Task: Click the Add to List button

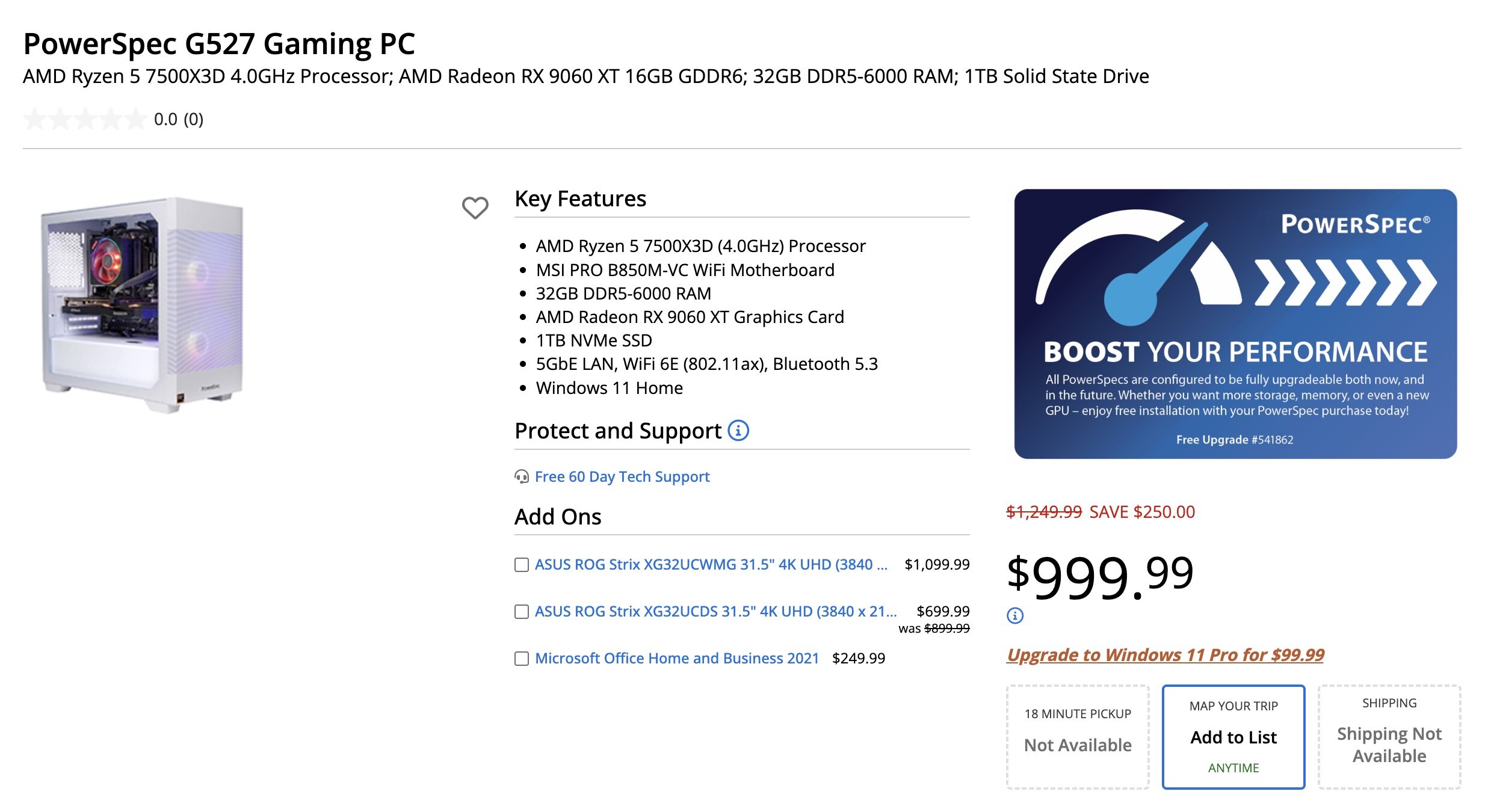Action: (x=1233, y=737)
